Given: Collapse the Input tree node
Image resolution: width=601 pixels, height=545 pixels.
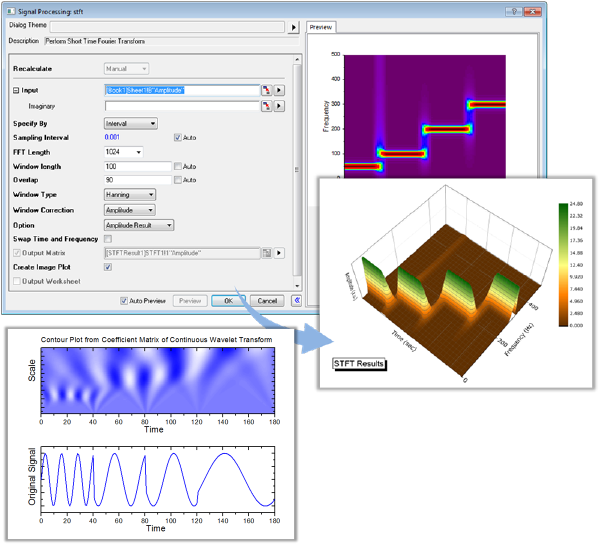Looking at the screenshot, I should [x=16, y=90].
